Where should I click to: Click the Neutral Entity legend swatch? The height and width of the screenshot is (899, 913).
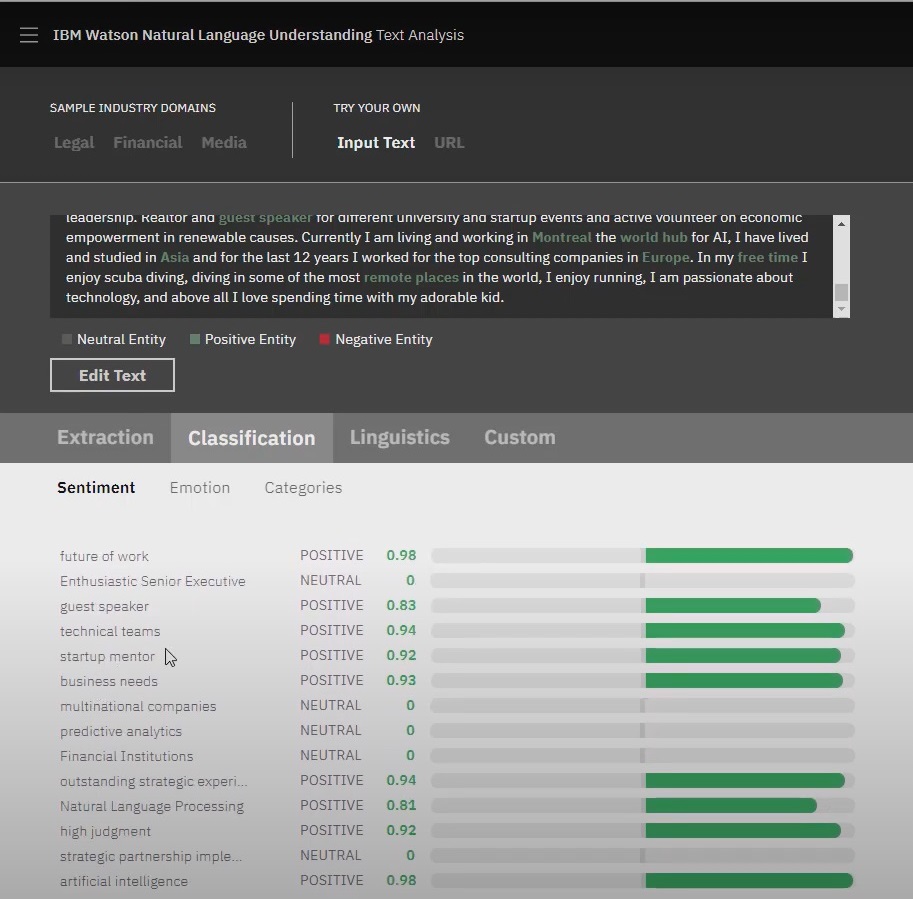pos(67,339)
